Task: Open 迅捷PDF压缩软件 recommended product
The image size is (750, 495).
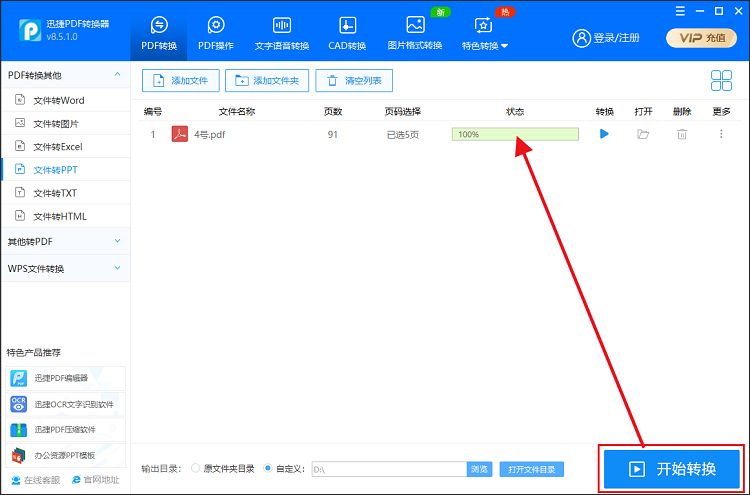Action: pos(66,429)
